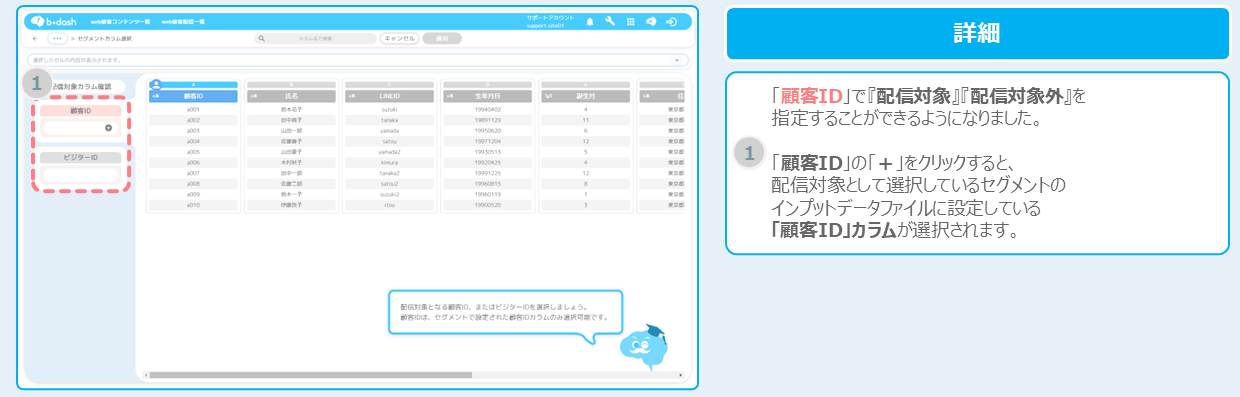Click the サポートアカウント account name

click(x=549, y=18)
